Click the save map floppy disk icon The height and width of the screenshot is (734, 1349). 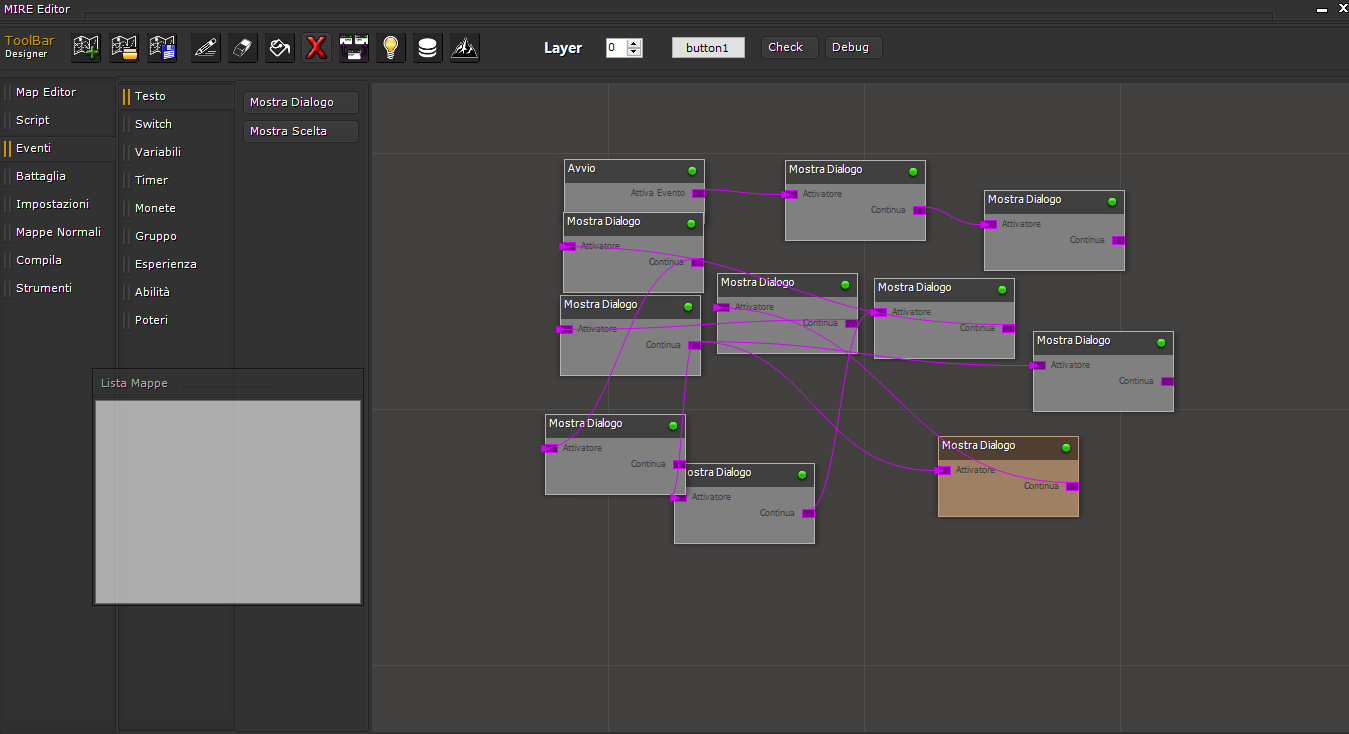pyautogui.click(x=162, y=47)
